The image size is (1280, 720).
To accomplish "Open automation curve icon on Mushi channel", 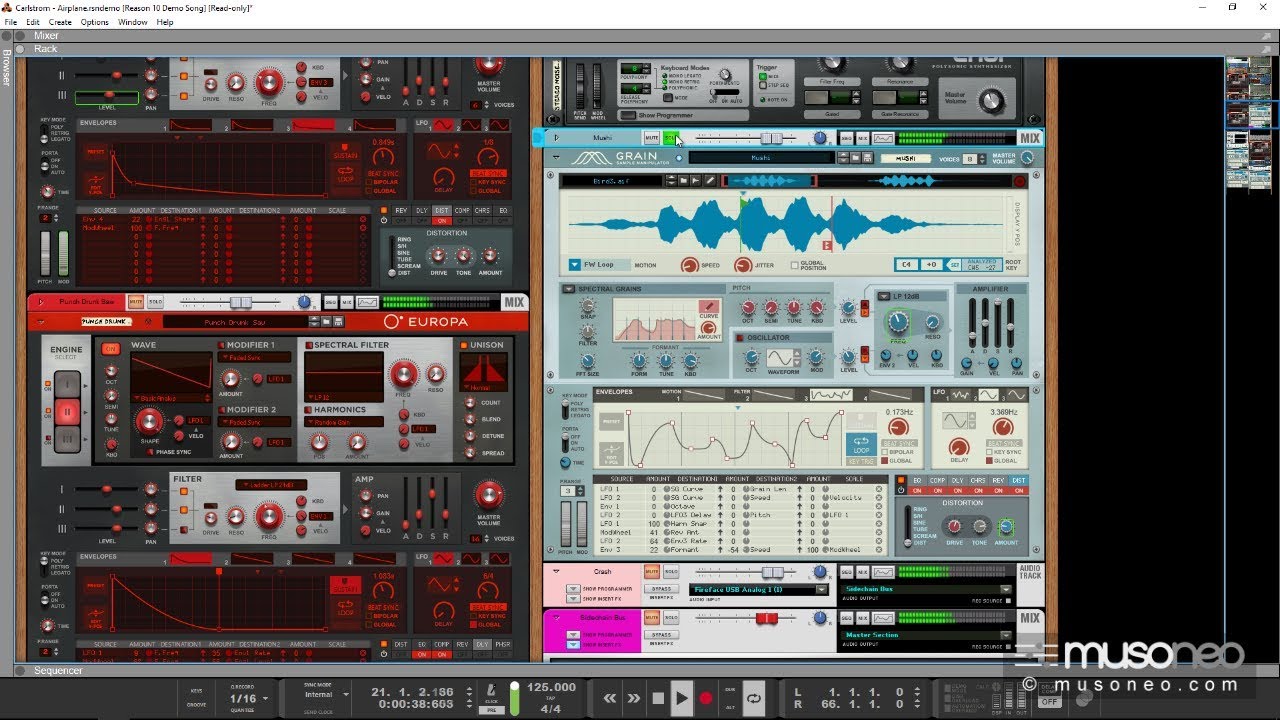I will tap(883, 138).
